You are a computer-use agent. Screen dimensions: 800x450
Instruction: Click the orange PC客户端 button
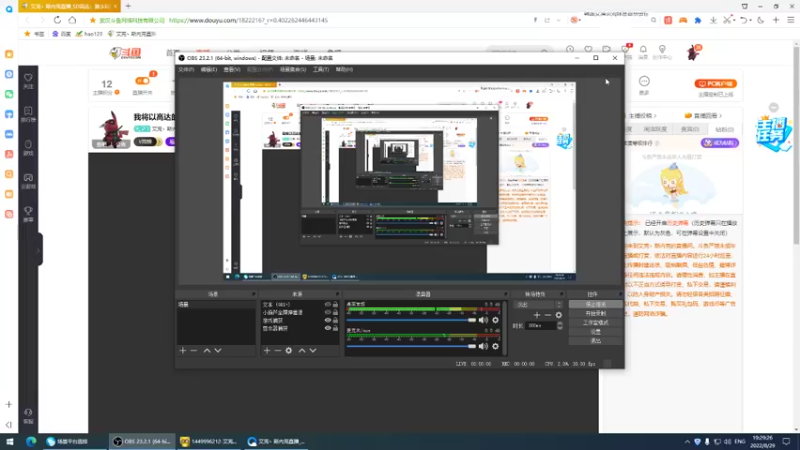pos(716,83)
